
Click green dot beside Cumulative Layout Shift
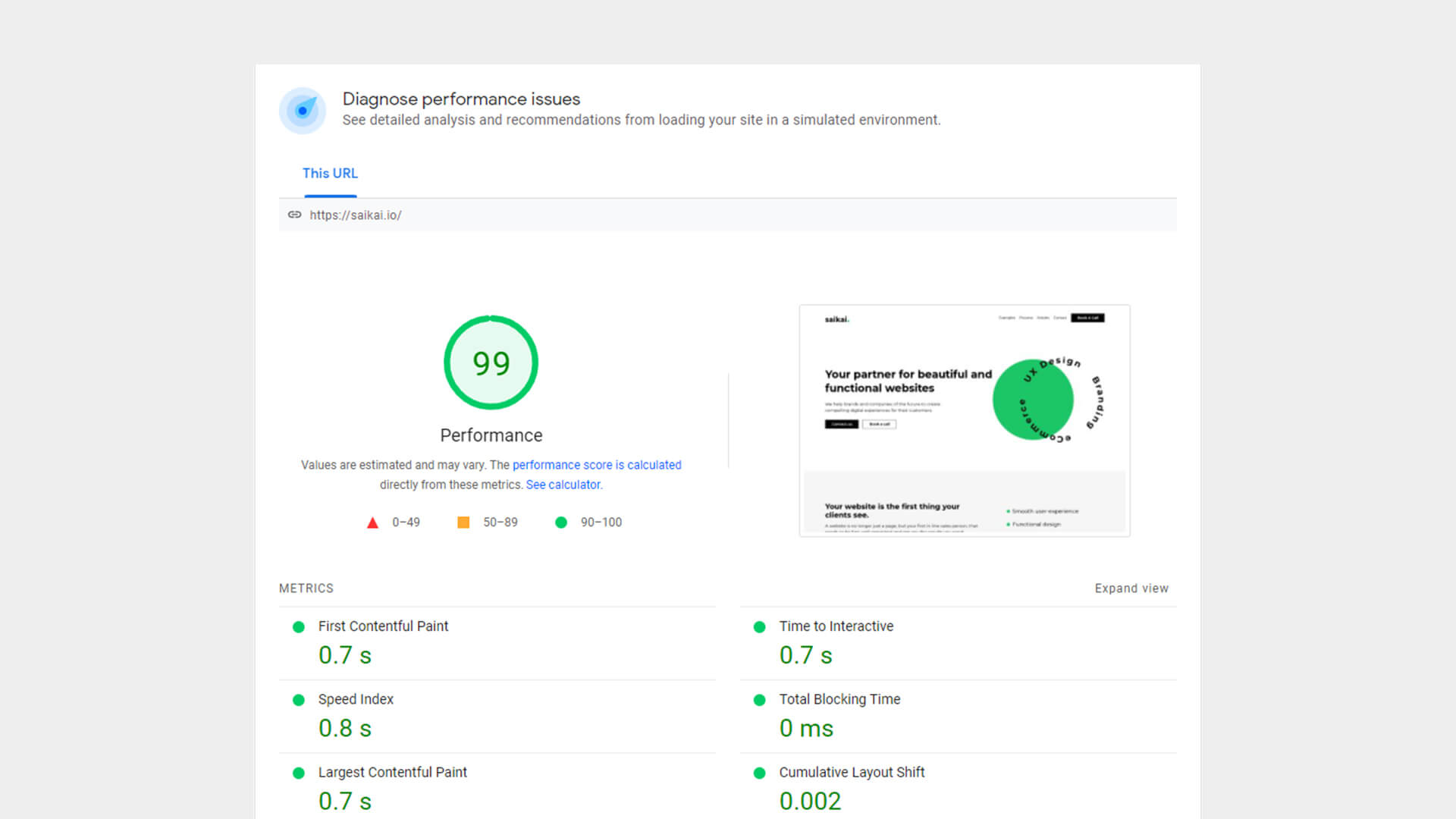759,773
